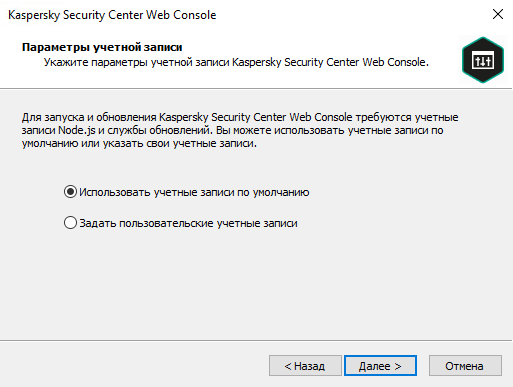This screenshot has width=513, height=387.
Task: Click label "Задать пользовательские учетные записи"
Action: [x=188, y=223]
